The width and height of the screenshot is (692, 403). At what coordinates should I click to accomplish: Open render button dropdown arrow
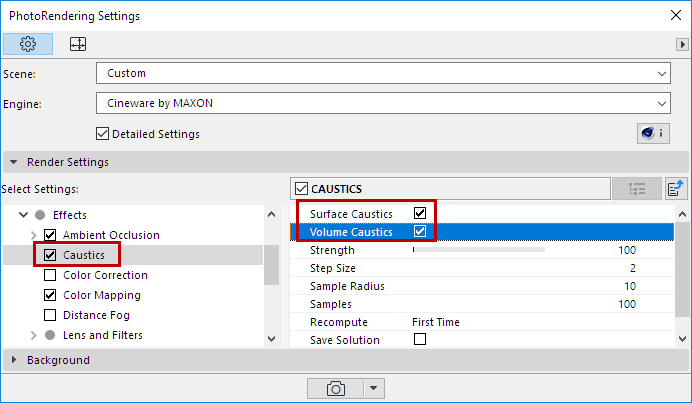[x=372, y=388]
